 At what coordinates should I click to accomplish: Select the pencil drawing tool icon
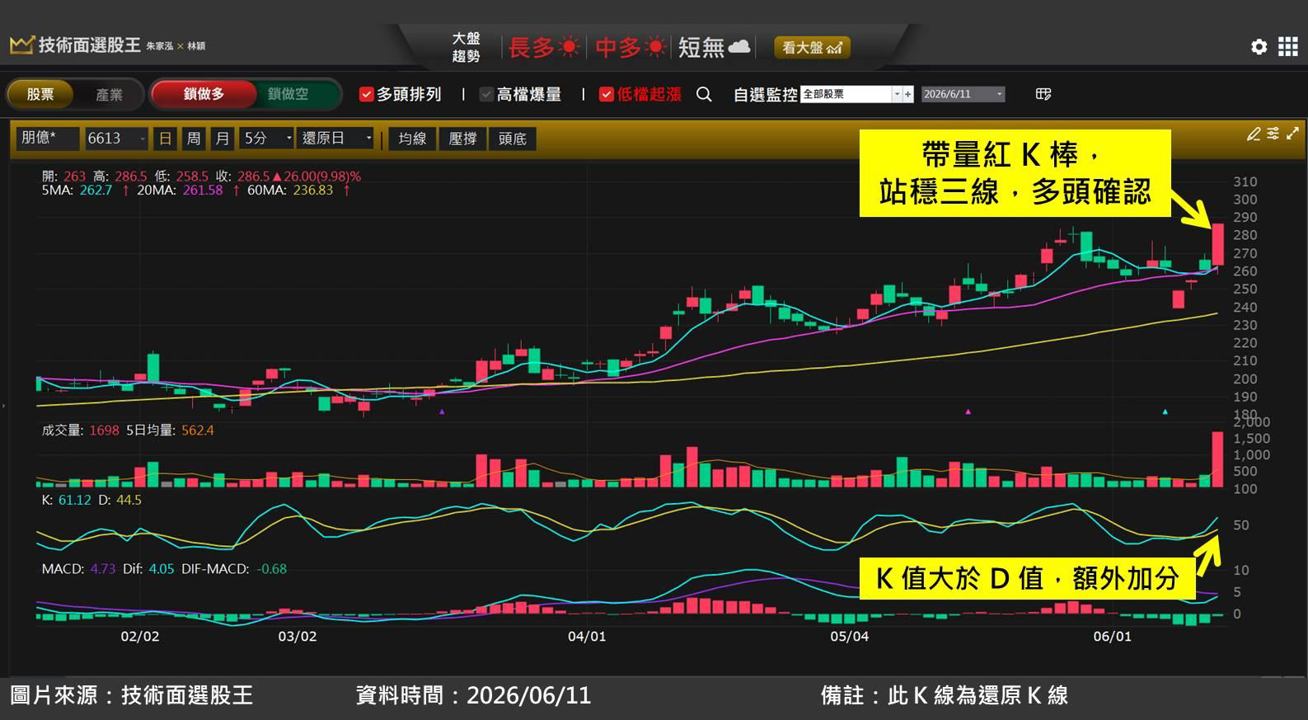tap(1253, 133)
